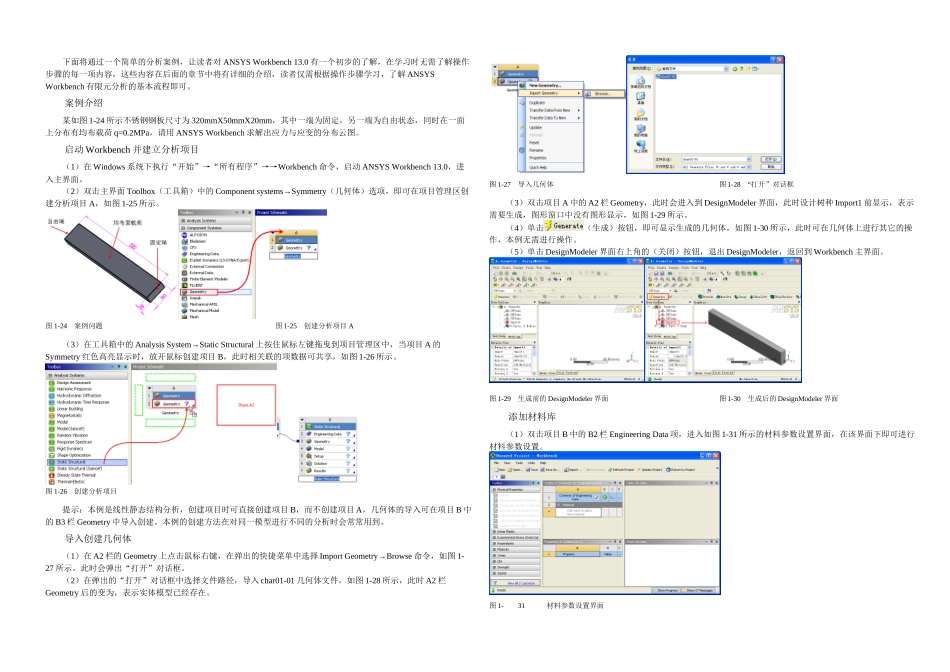Open the system A dropdown arrow in figure 1-26
This screenshot has height=672, width=950.
150,388
